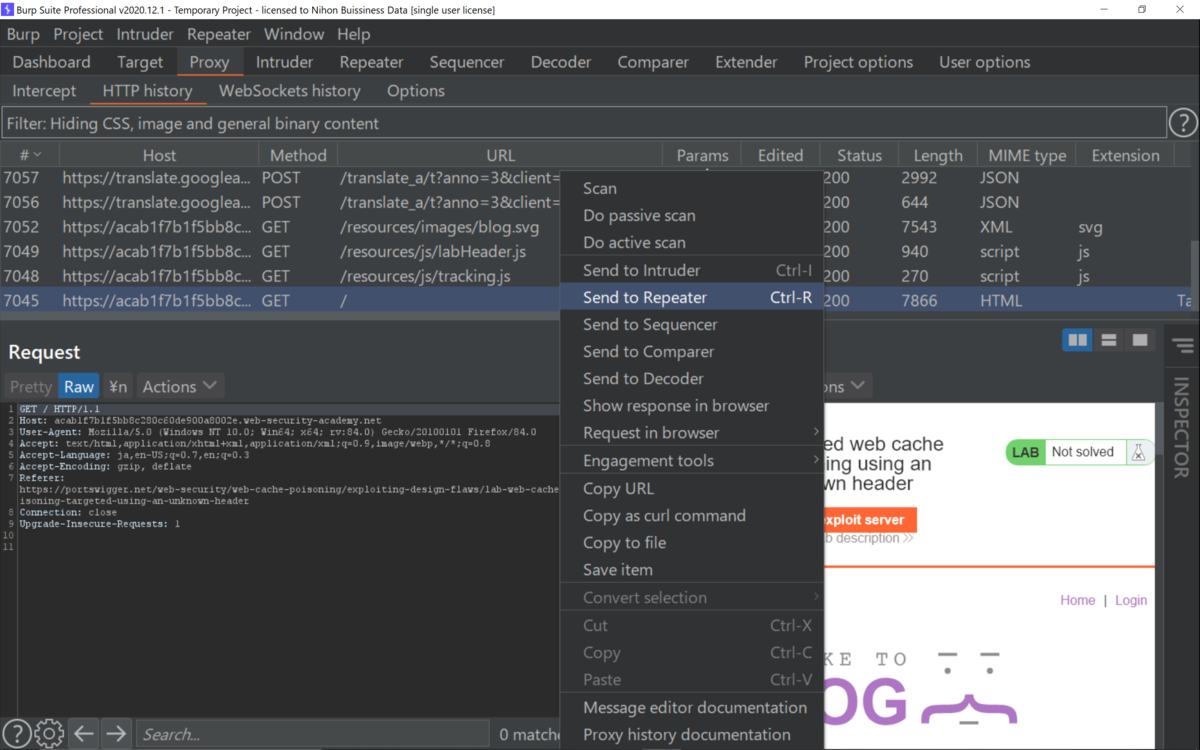The width and height of the screenshot is (1200, 750).
Task: Select Copy as curl command
Action: click(x=692, y=515)
